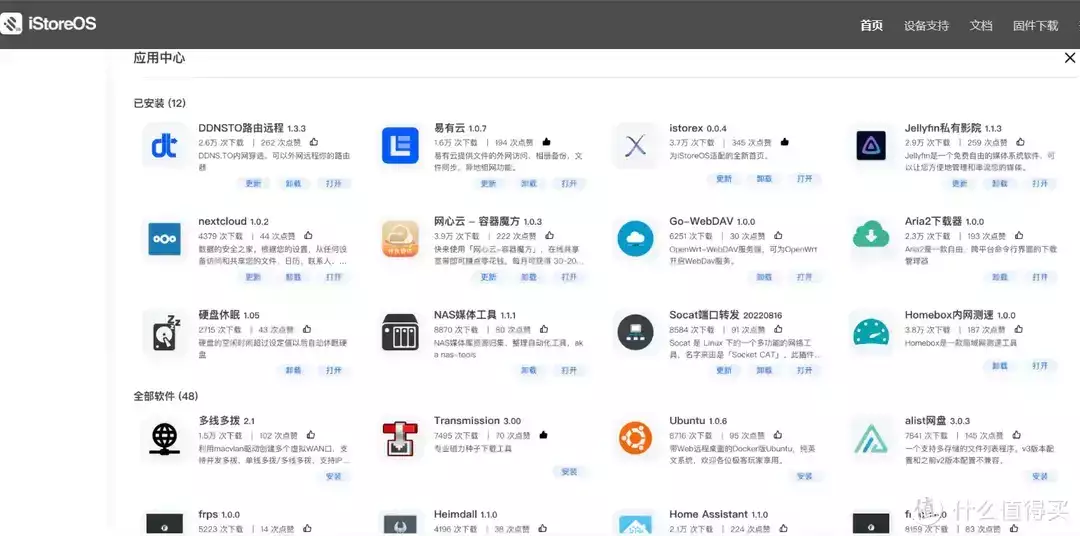Like NAS媒体工具 with its thumbs-up icon

tap(544, 329)
